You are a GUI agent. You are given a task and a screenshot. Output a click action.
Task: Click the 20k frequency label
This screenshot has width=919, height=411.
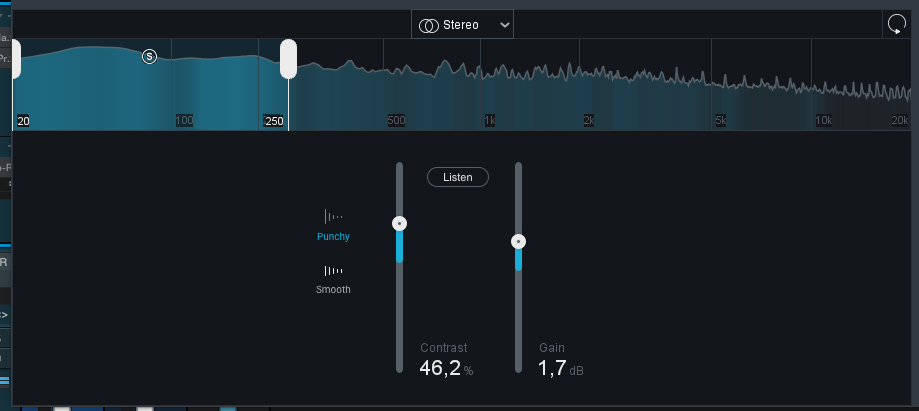coord(900,120)
